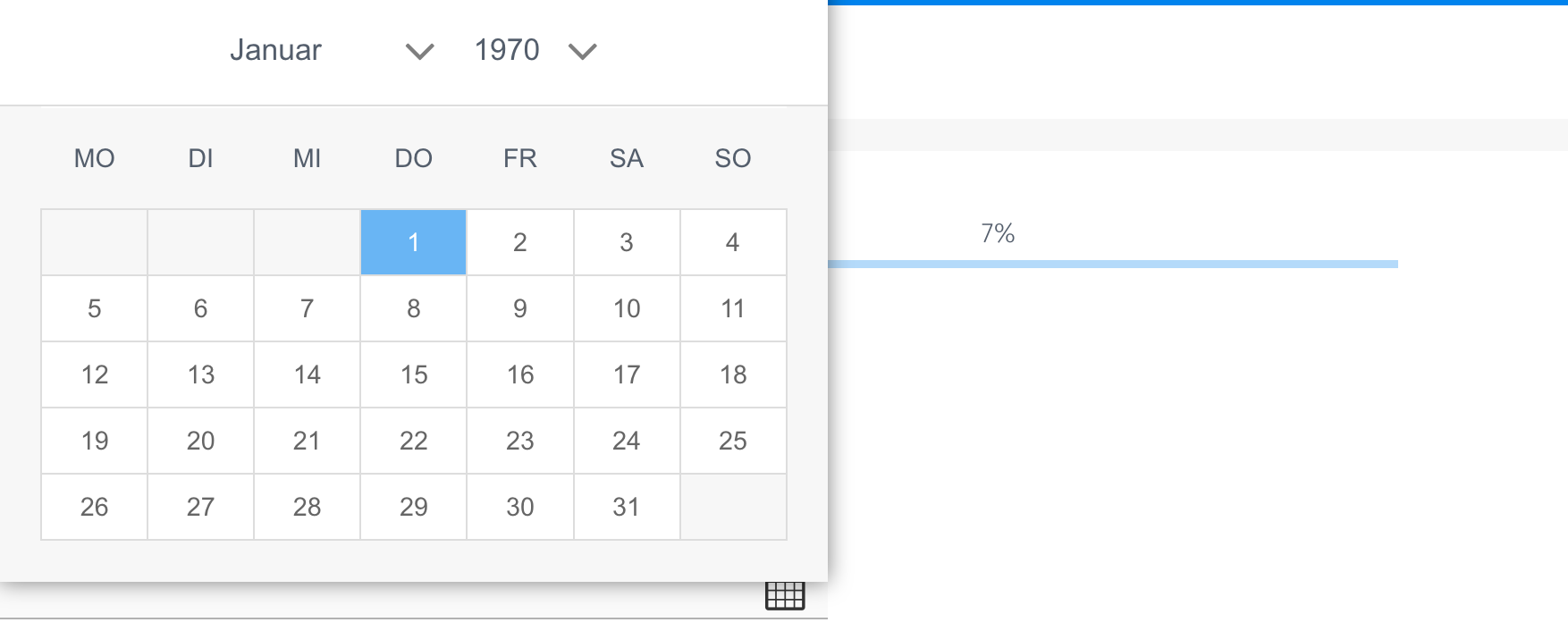The height and width of the screenshot is (631, 1568).
Task: Select January 8 in the calendar
Action: point(413,307)
